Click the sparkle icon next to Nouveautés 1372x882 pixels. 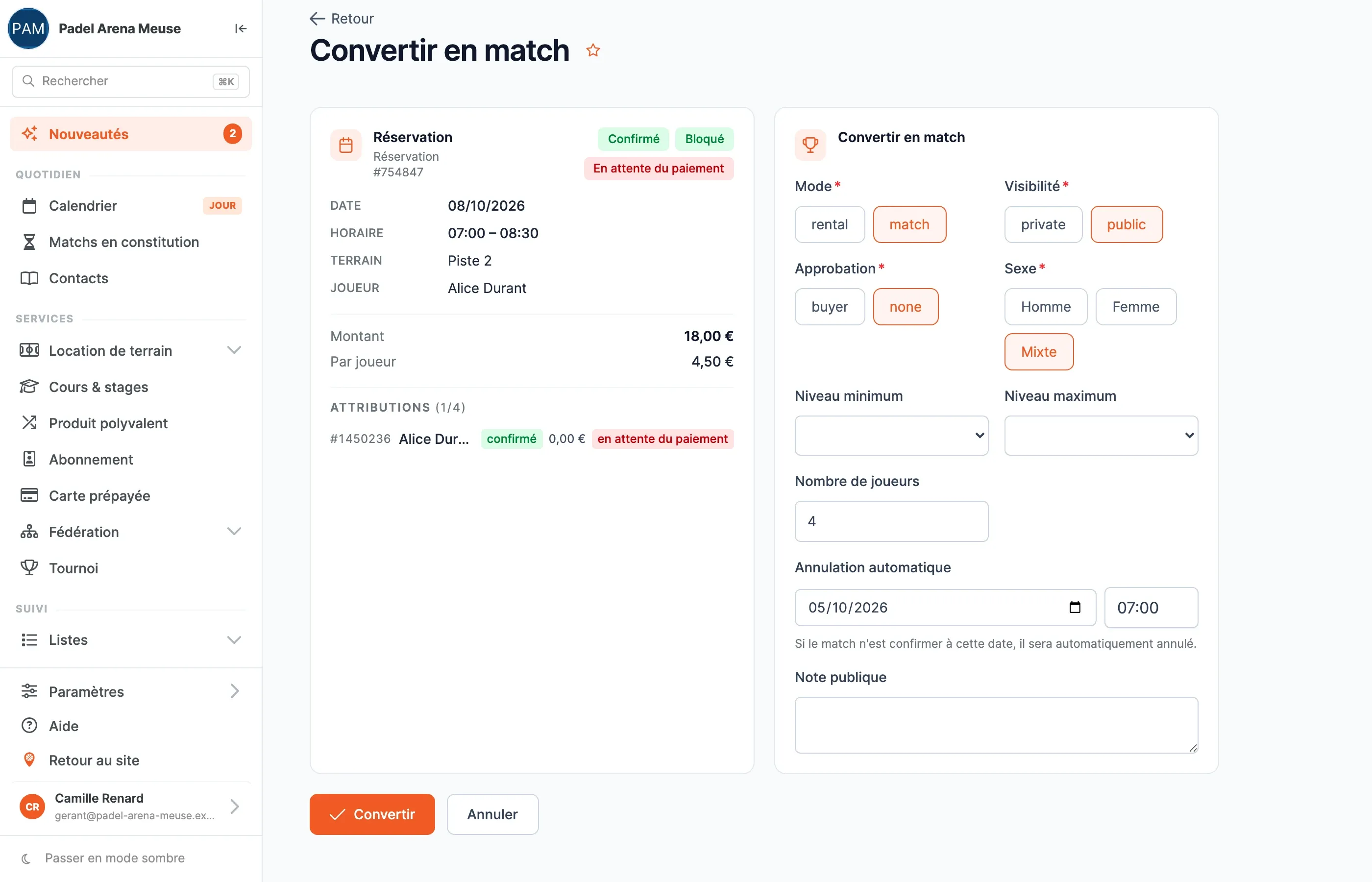tap(29, 133)
